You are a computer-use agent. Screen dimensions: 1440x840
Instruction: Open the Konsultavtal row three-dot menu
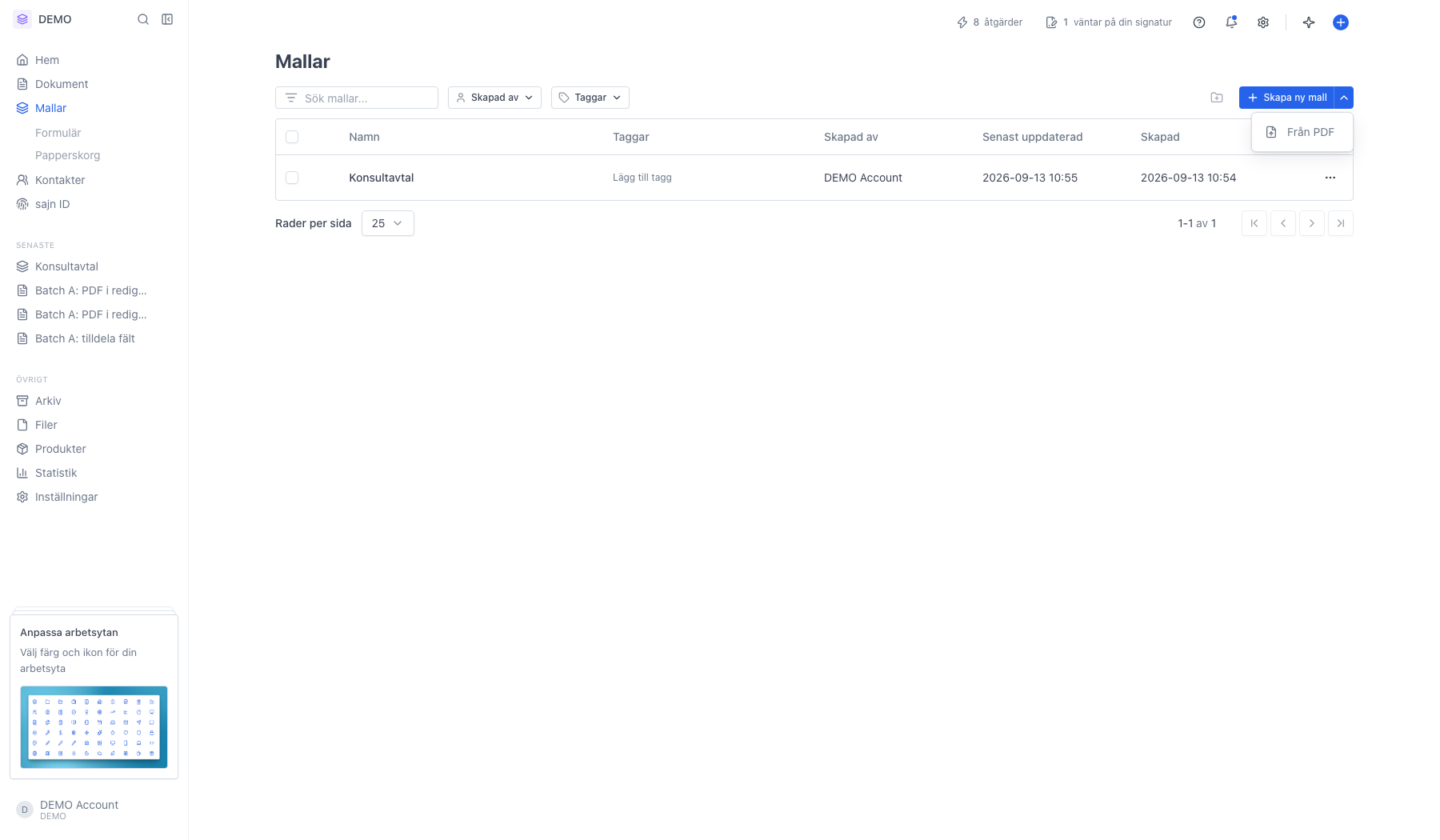click(x=1330, y=178)
